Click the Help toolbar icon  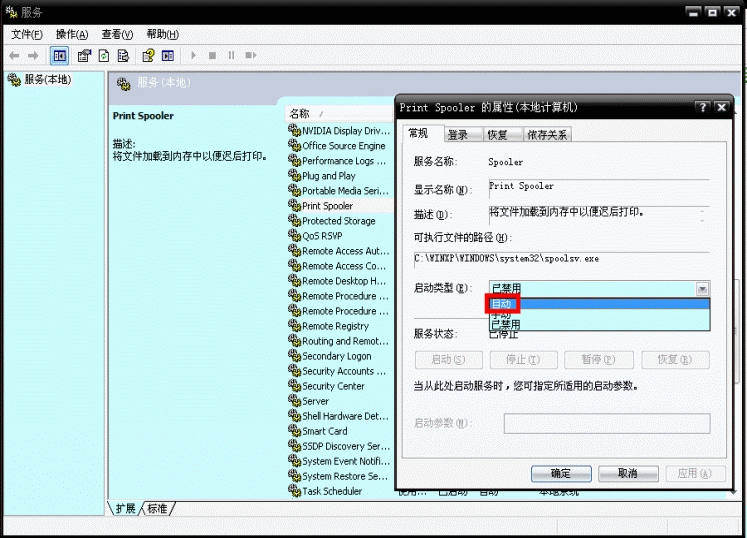click(x=148, y=56)
